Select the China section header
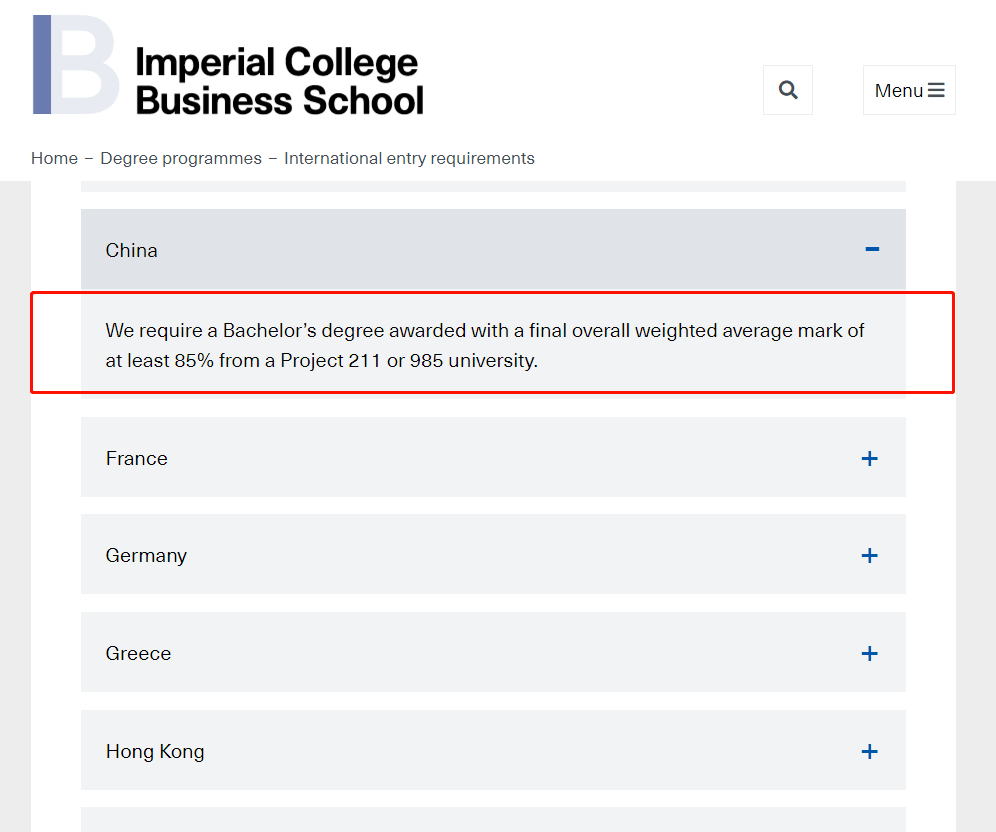The image size is (996, 832). point(131,249)
